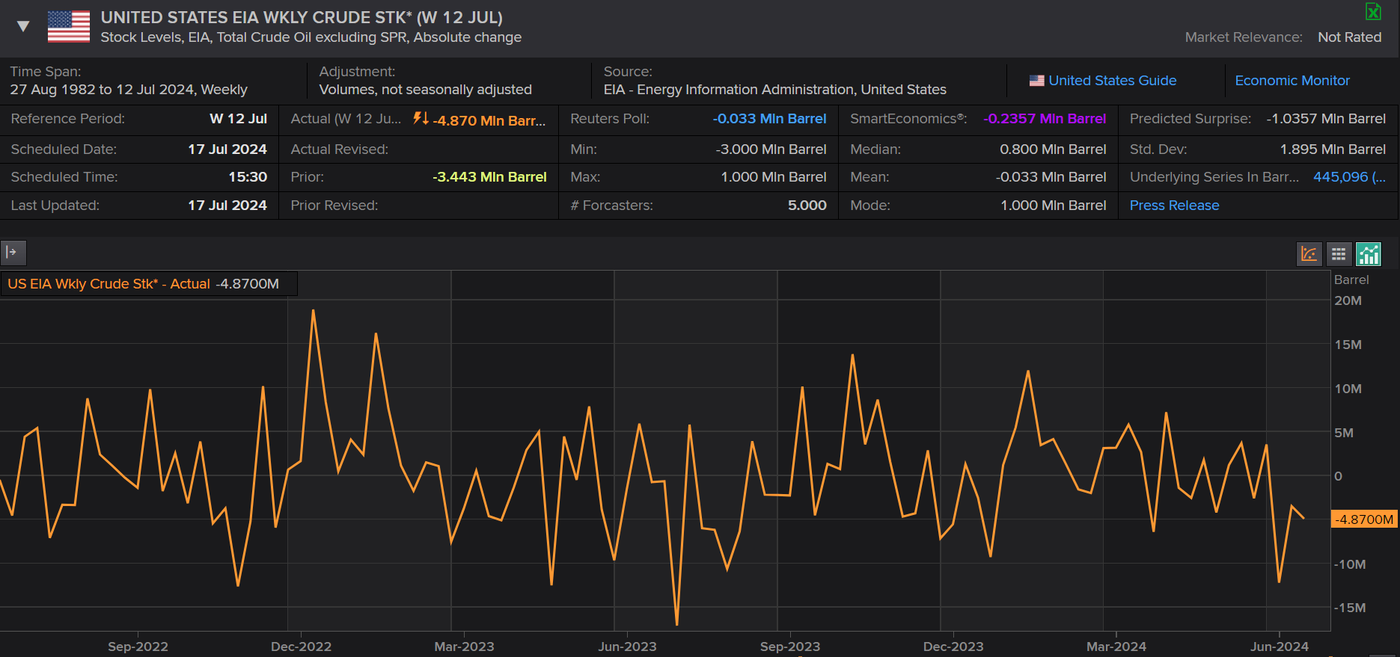Screen dimensions: 1400x657
Task: Click the Reuters Poll value -0.033 Mln Barrel
Action: click(x=769, y=119)
